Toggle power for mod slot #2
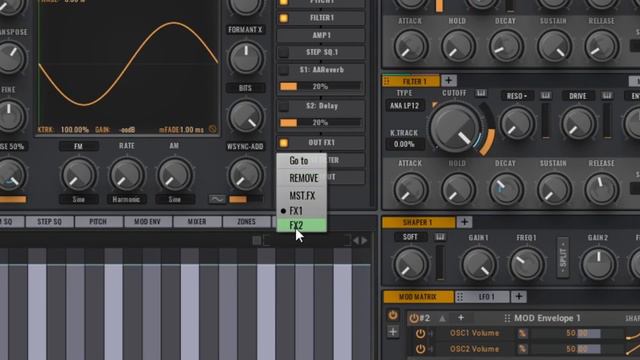640x360 pixels. click(414, 318)
